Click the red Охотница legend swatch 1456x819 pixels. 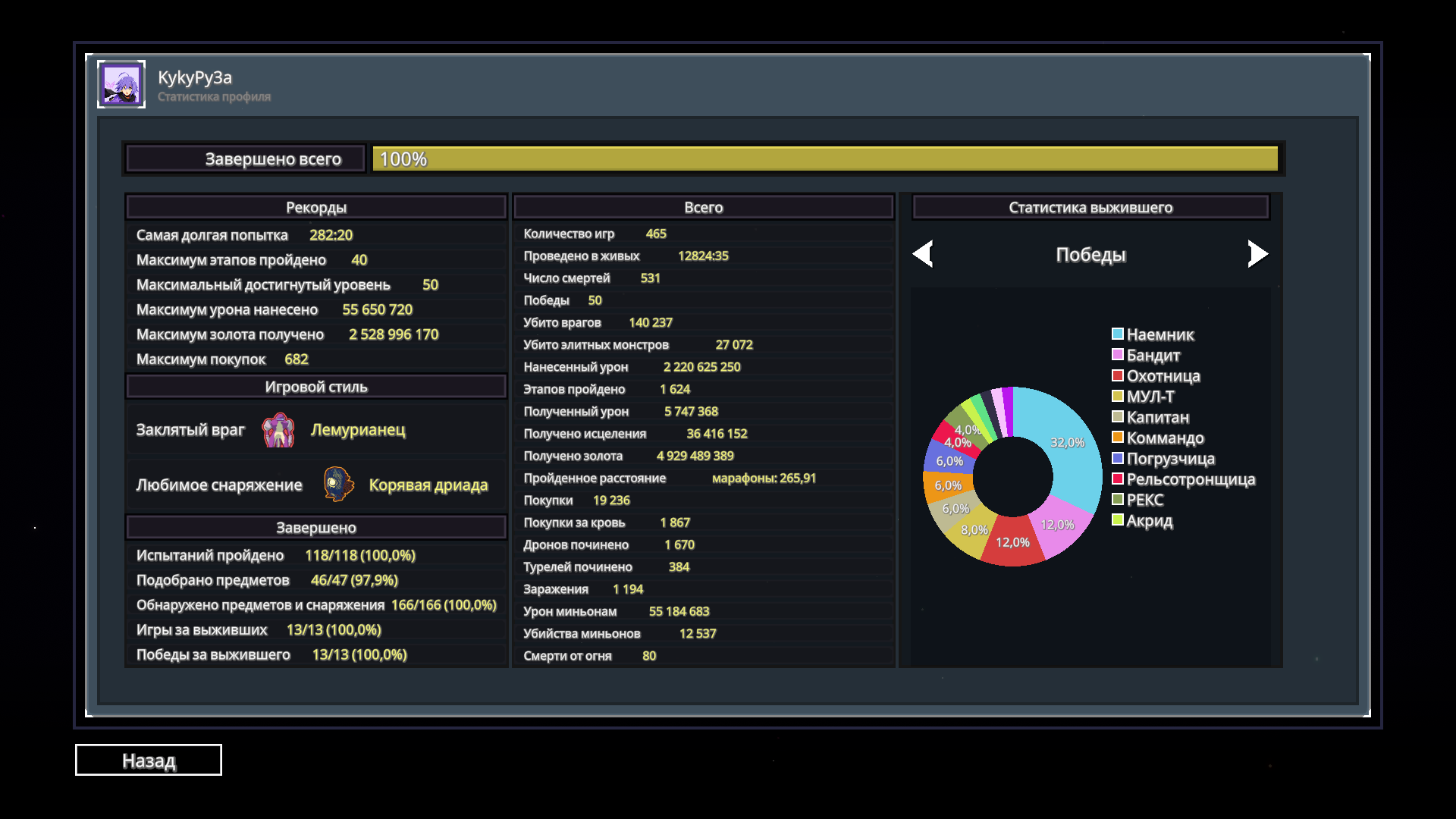(1117, 376)
